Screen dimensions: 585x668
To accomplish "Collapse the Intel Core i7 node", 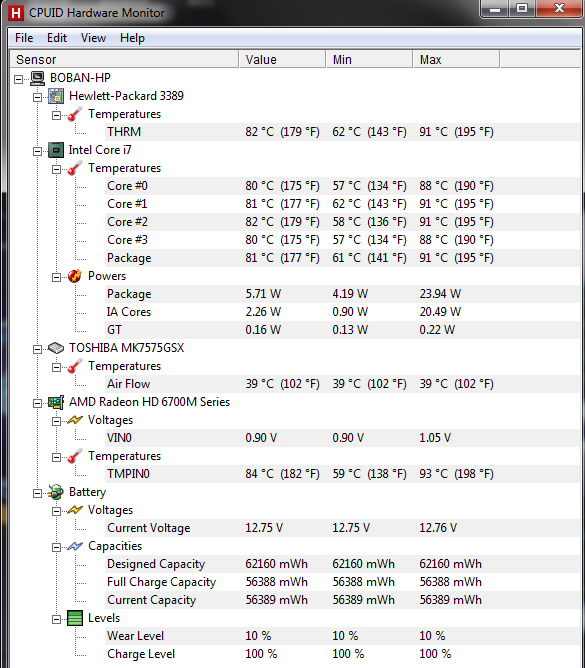I will tap(37, 151).
